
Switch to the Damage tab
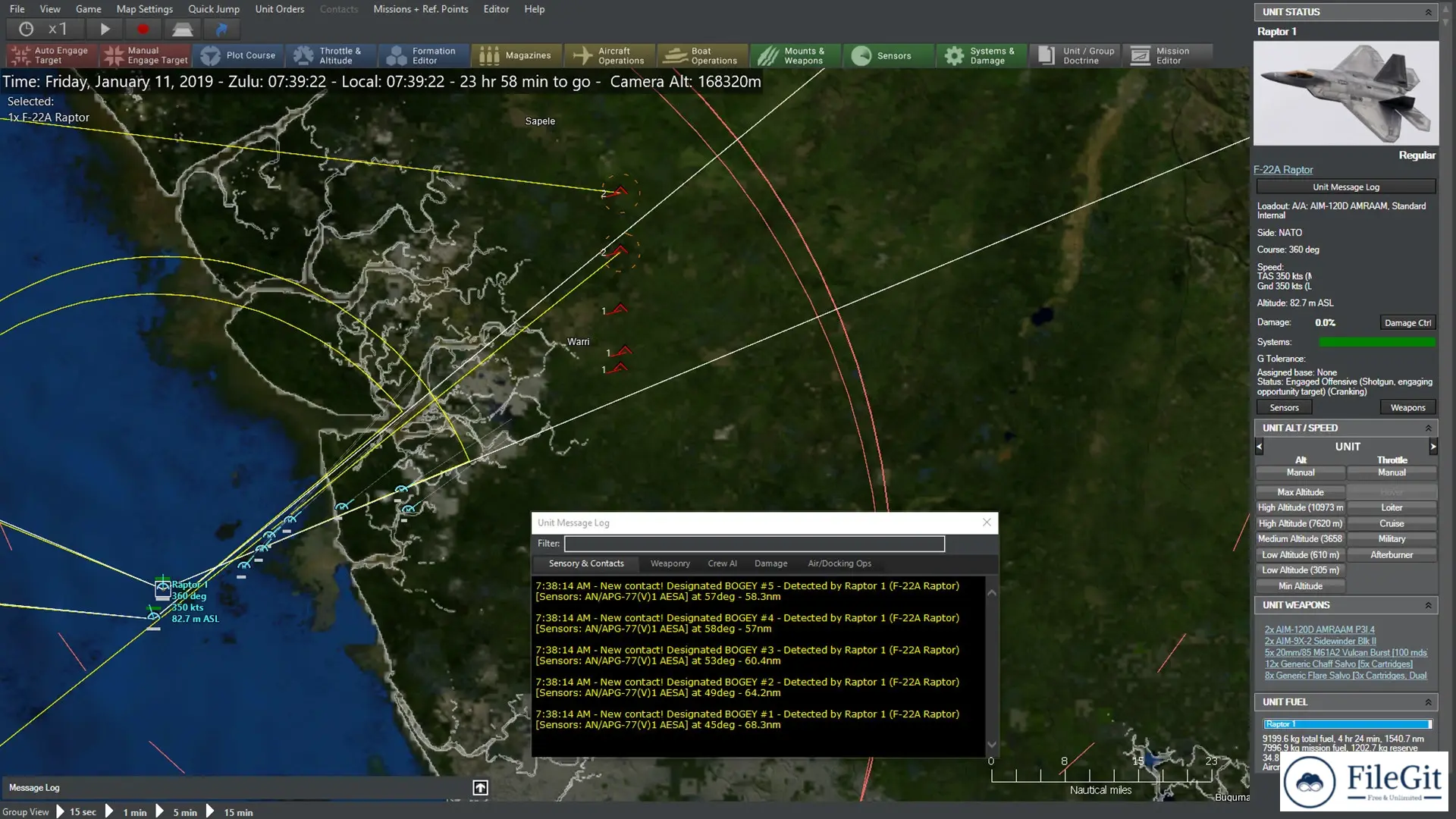pyautogui.click(x=770, y=563)
